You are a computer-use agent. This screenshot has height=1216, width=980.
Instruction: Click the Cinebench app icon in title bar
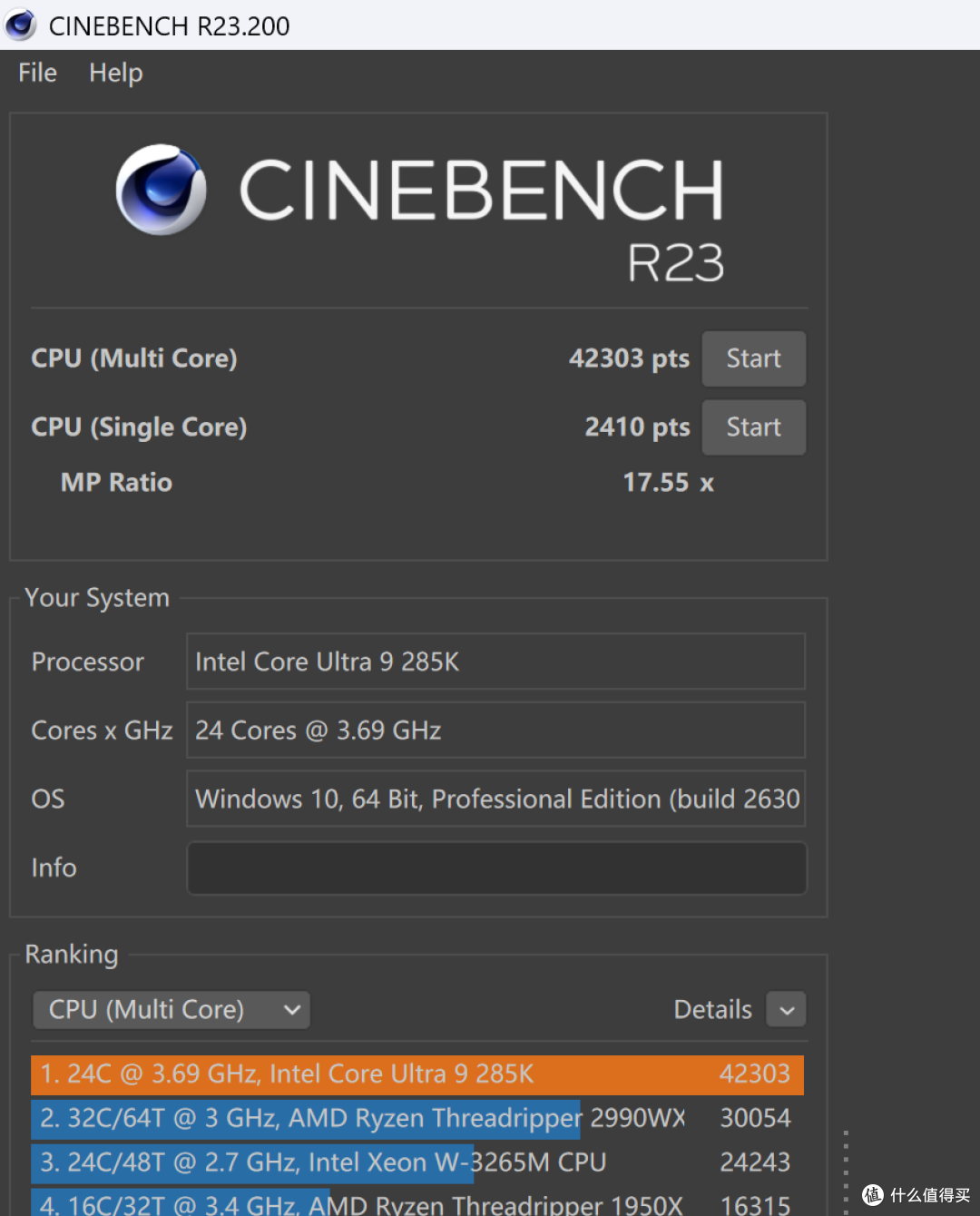[20, 25]
